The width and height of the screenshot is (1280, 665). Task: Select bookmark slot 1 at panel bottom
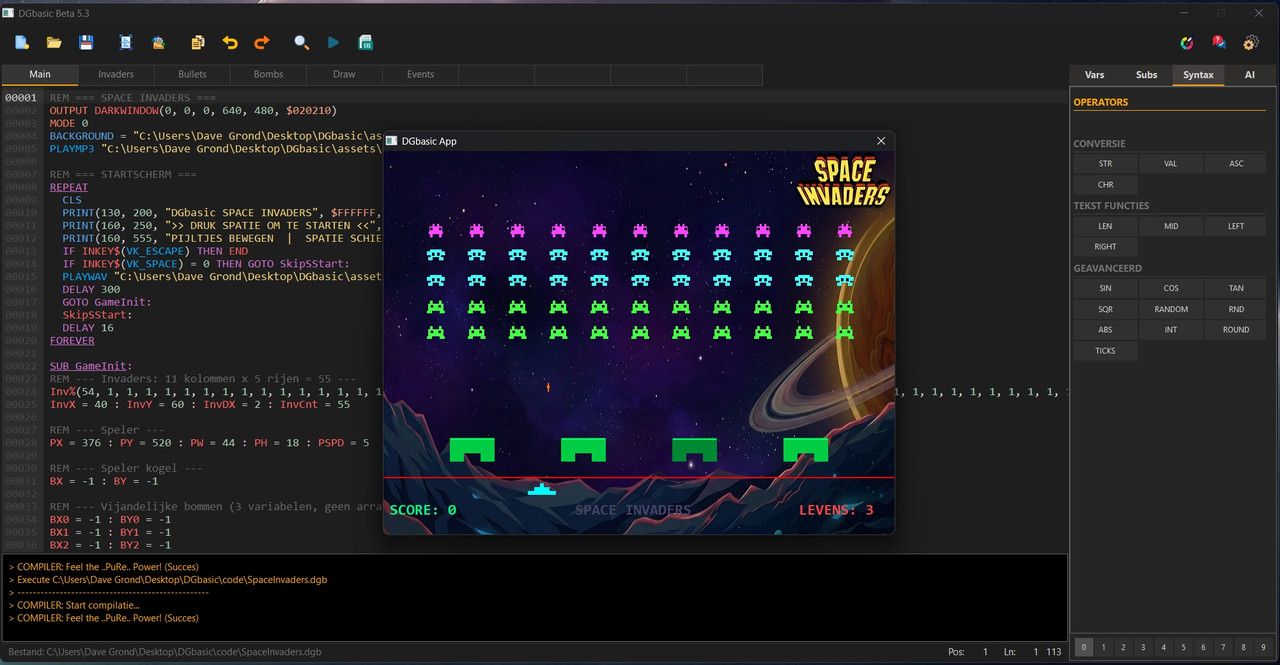tap(1104, 648)
